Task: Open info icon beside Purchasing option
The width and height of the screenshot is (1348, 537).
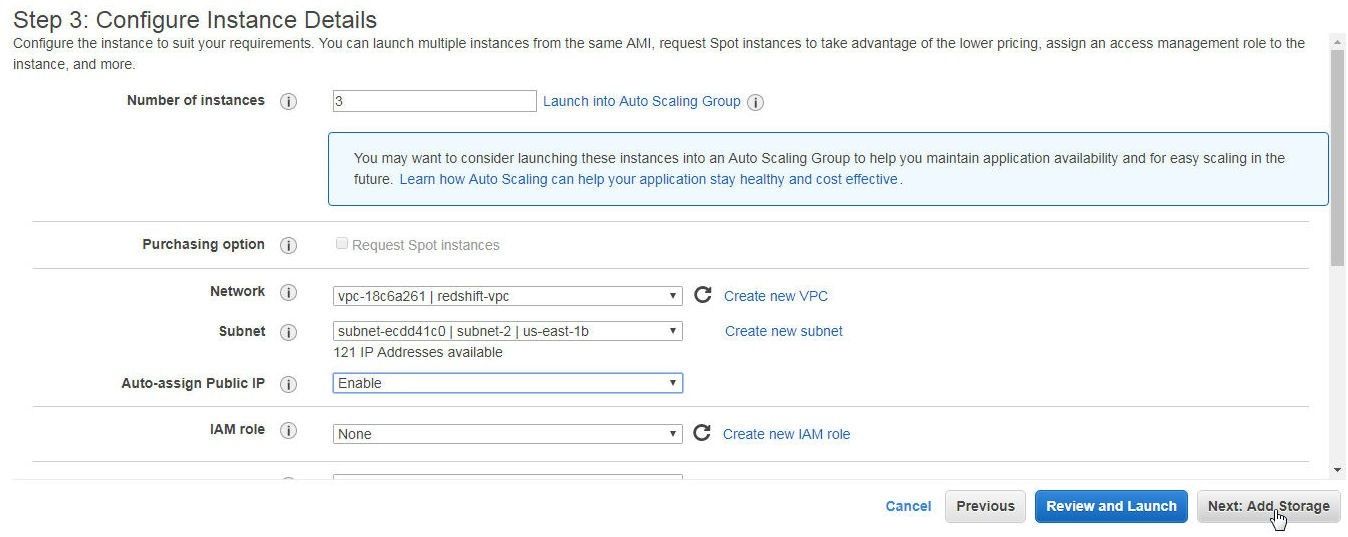Action: tap(289, 246)
